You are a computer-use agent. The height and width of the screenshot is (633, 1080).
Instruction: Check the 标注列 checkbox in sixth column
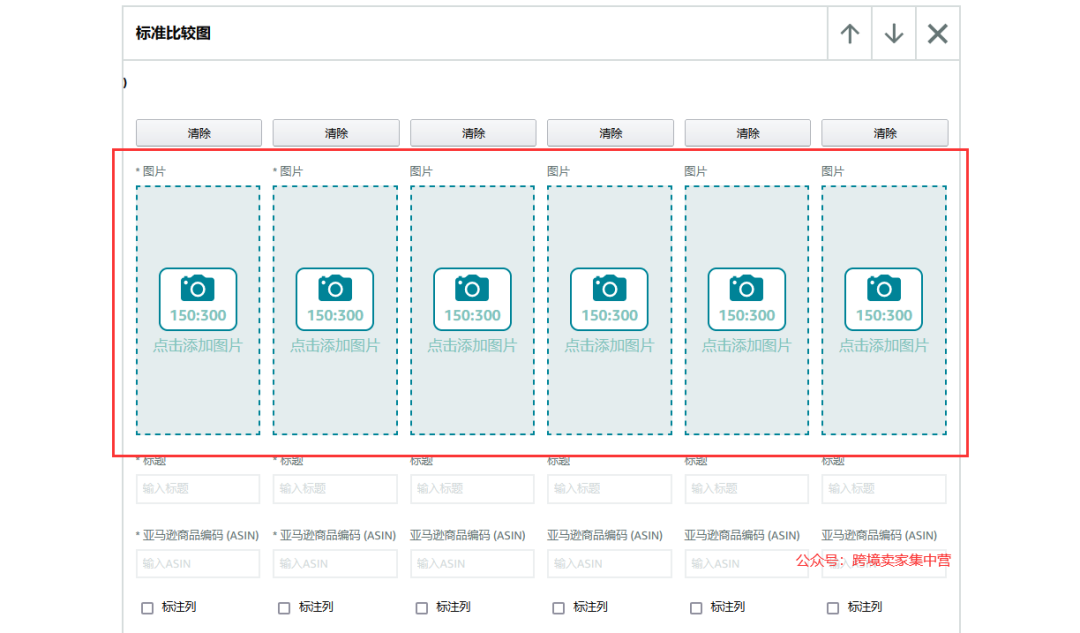(x=833, y=607)
